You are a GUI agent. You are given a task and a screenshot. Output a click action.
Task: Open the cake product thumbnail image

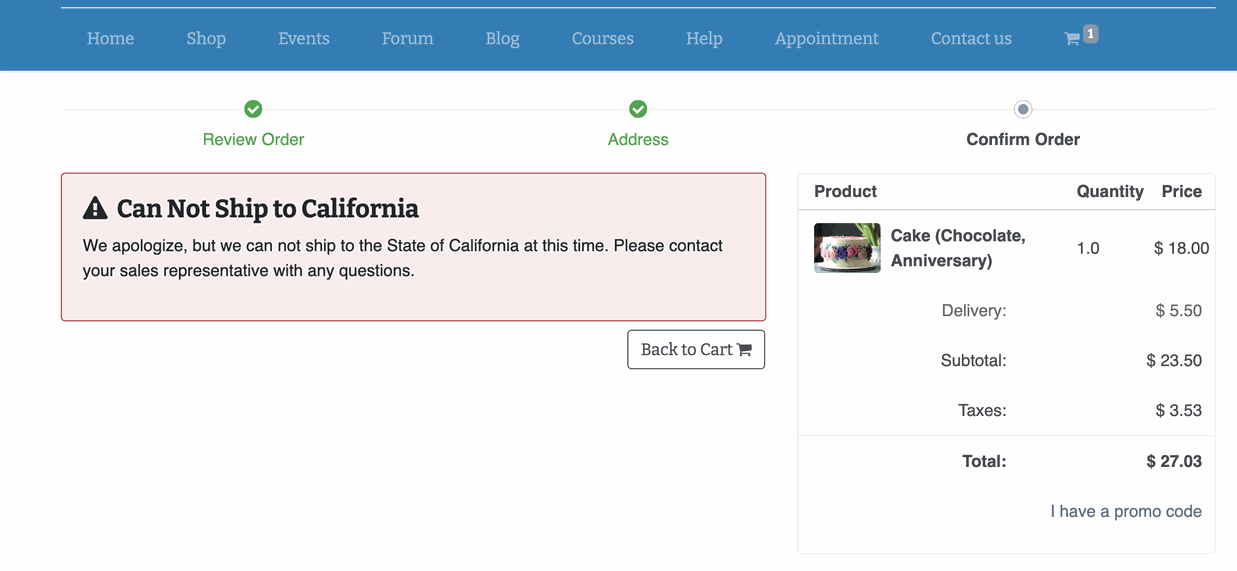(x=847, y=248)
